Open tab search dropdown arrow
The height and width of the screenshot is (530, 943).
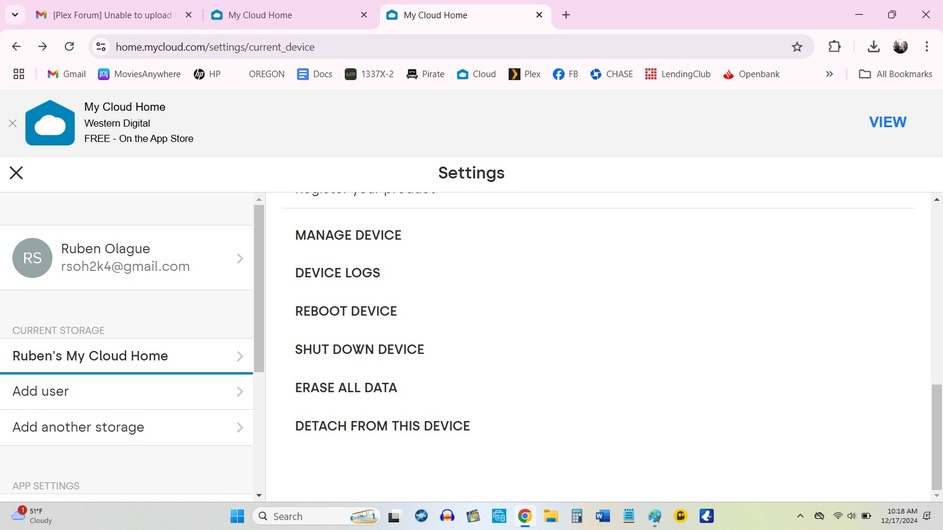(x=15, y=15)
